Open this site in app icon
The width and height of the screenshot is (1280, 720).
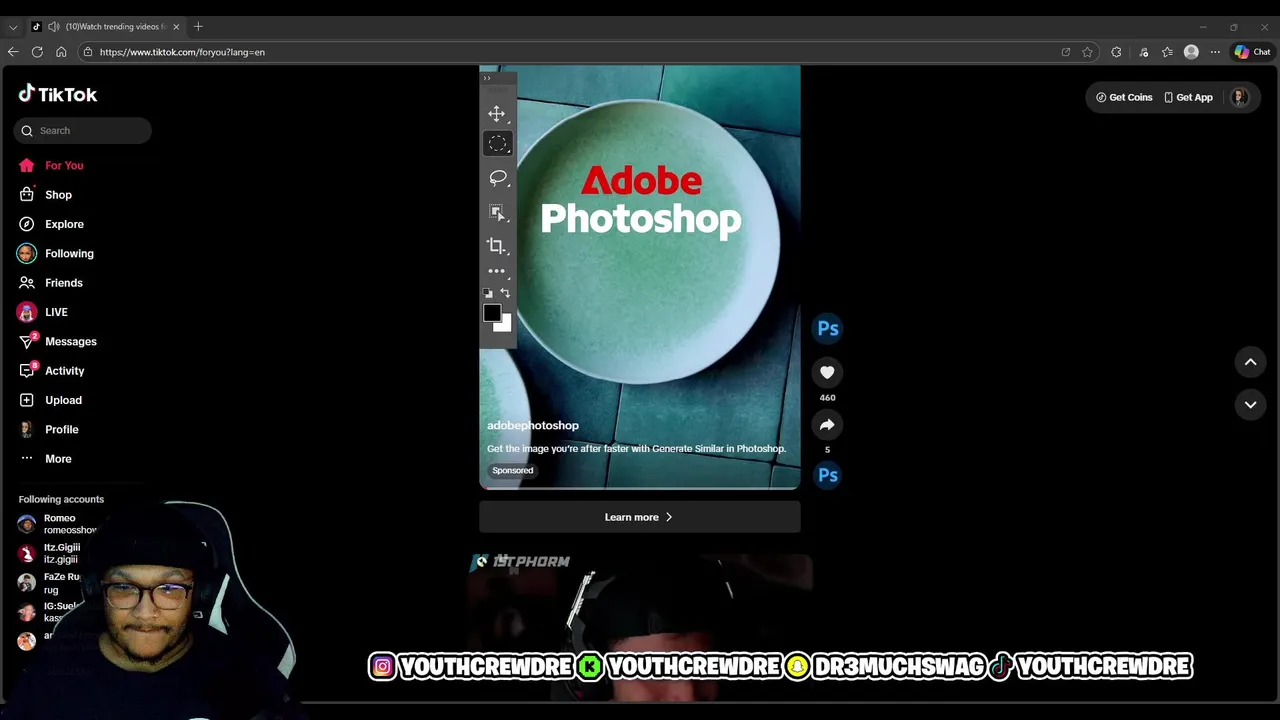pyautogui.click(x=1065, y=52)
